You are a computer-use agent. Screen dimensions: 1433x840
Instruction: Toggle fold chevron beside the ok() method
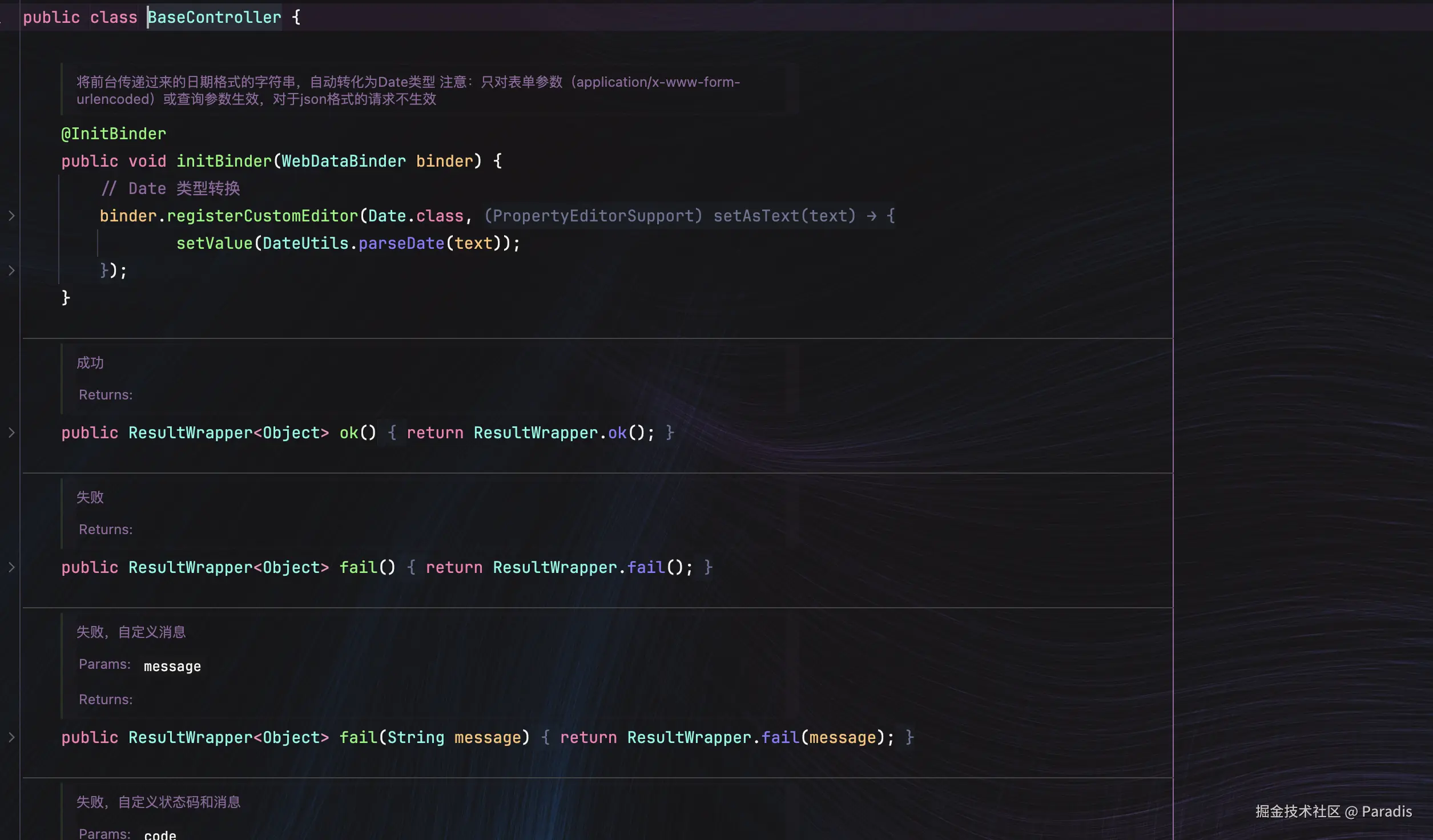click(x=11, y=433)
